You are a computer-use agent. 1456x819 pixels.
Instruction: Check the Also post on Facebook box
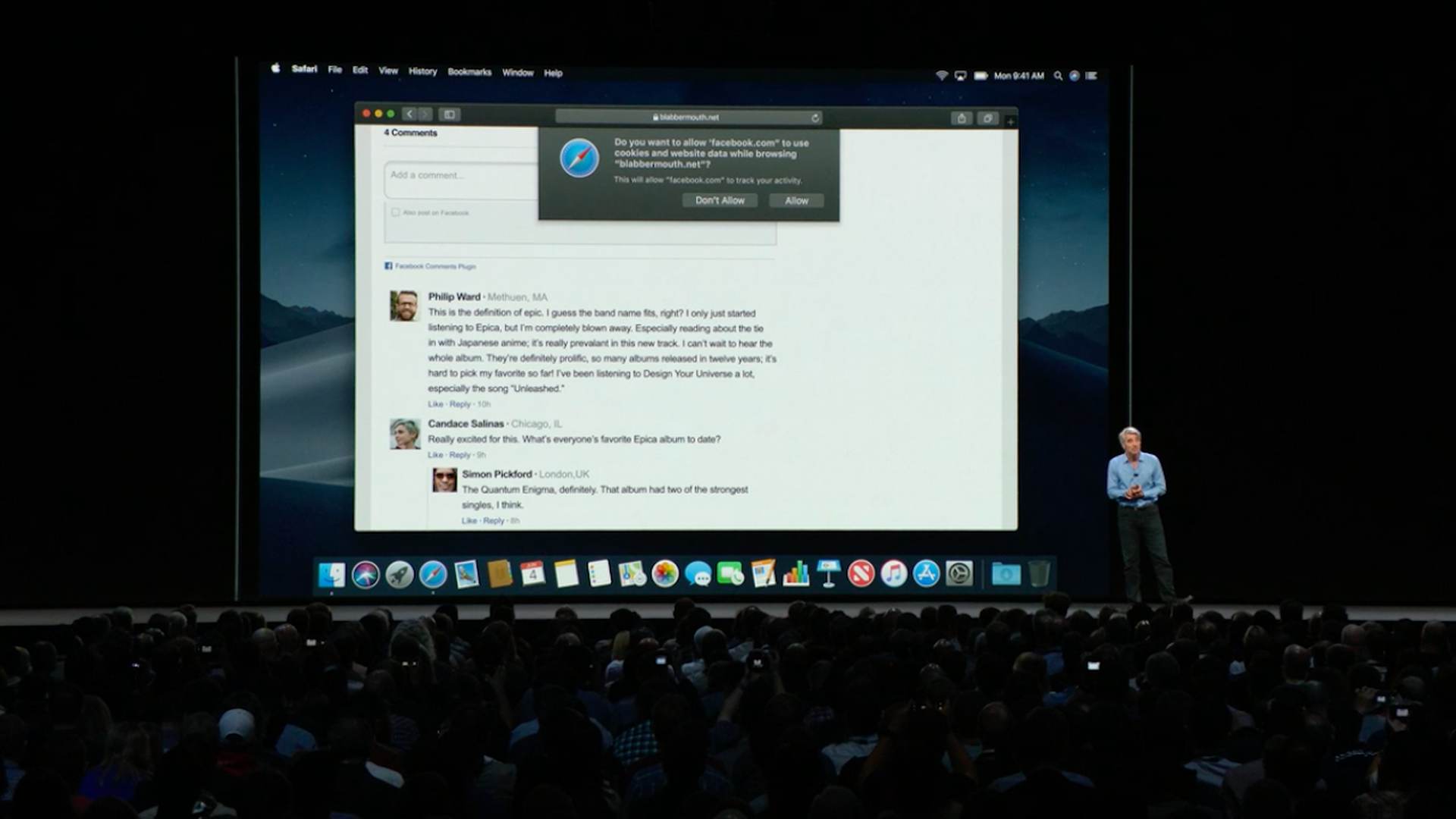click(x=395, y=212)
